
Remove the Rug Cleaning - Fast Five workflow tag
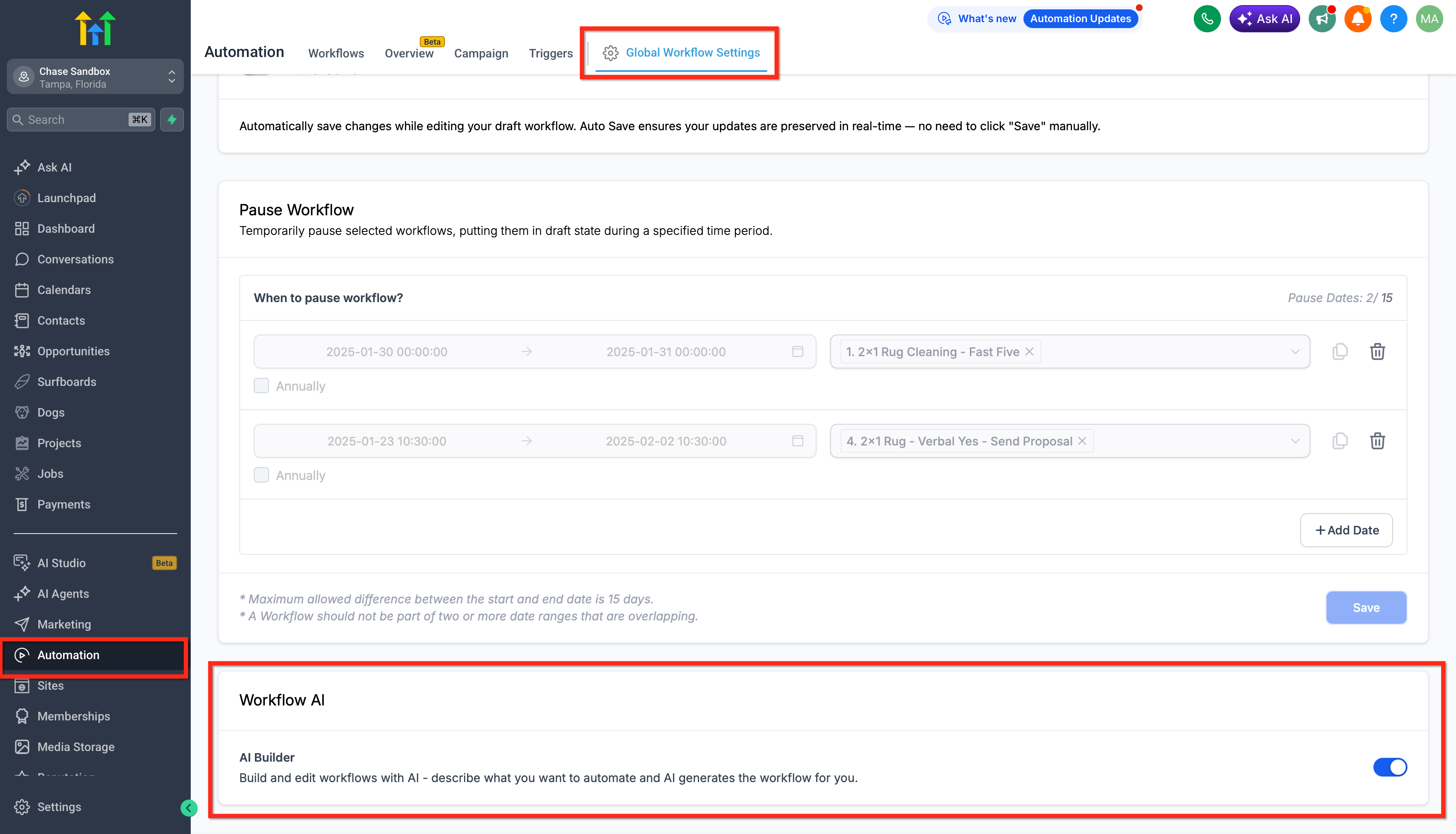1030,352
